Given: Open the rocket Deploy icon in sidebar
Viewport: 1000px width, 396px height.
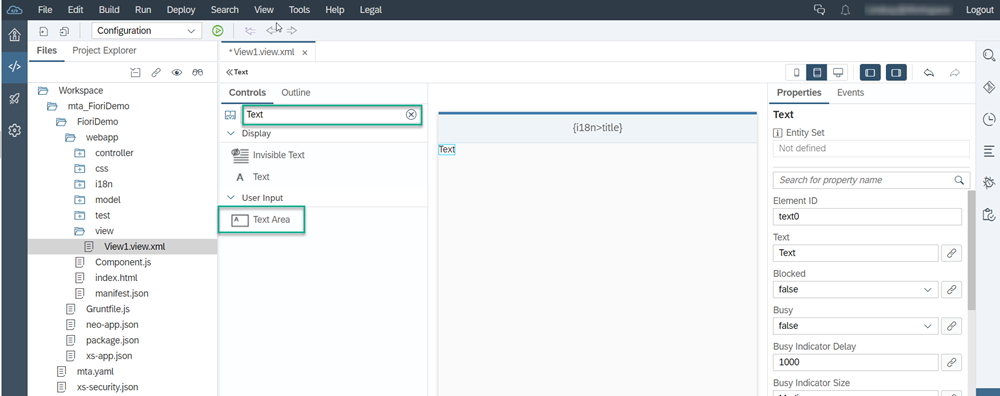Looking at the screenshot, I should coord(14,98).
